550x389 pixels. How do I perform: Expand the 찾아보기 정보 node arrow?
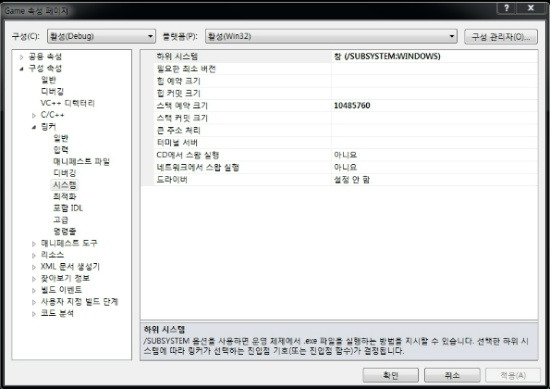pyautogui.click(x=34, y=279)
